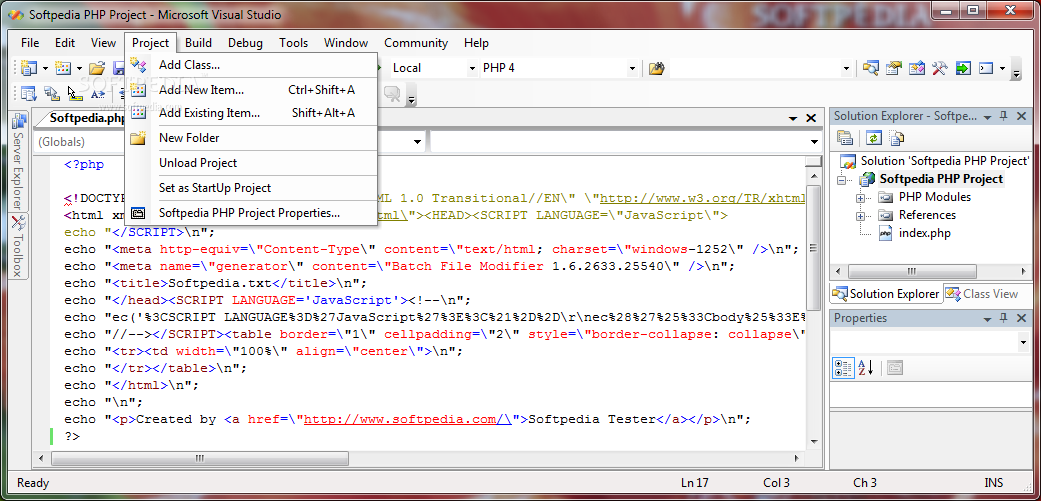This screenshot has height=501, width=1041.
Task: Click the Toolbox hammer-and-wrench toolbar icon
Action: point(939,68)
